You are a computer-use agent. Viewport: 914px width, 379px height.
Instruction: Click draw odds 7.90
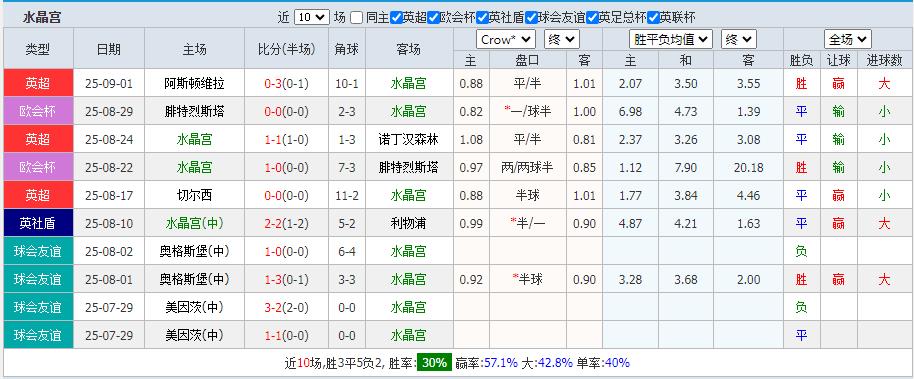(686, 167)
